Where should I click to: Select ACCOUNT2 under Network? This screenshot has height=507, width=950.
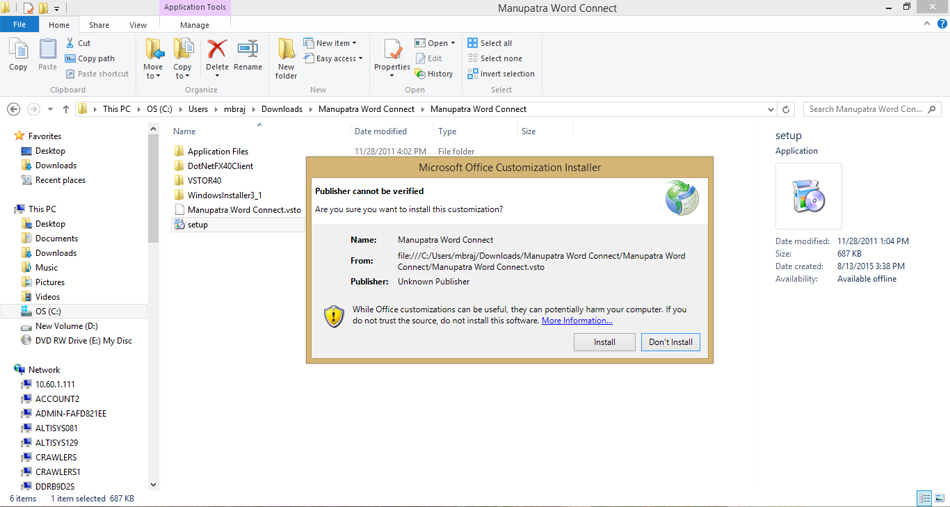point(57,399)
